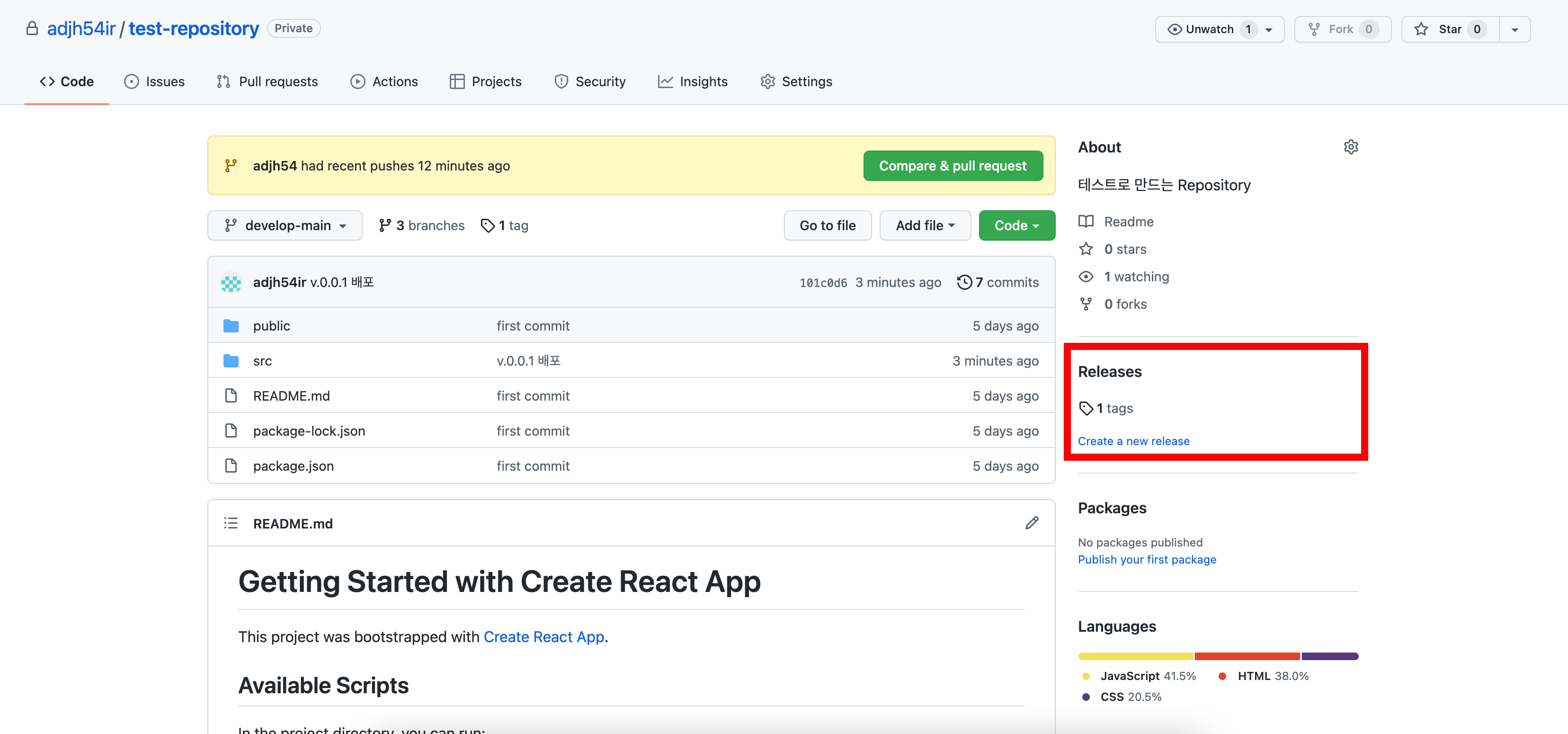1568x734 pixels.
Task: Click the adjh54ir avatar in commit row
Action: [231, 282]
